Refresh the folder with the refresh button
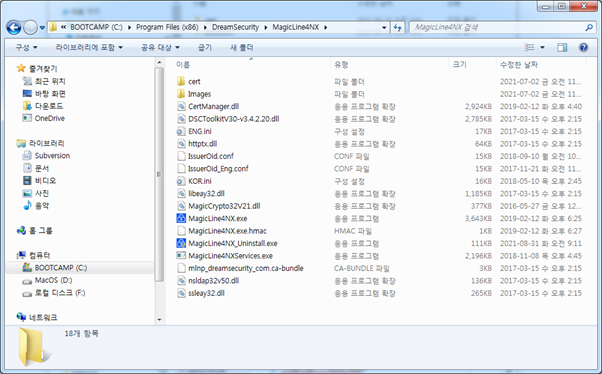The image size is (602, 374). (x=397, y=27)
